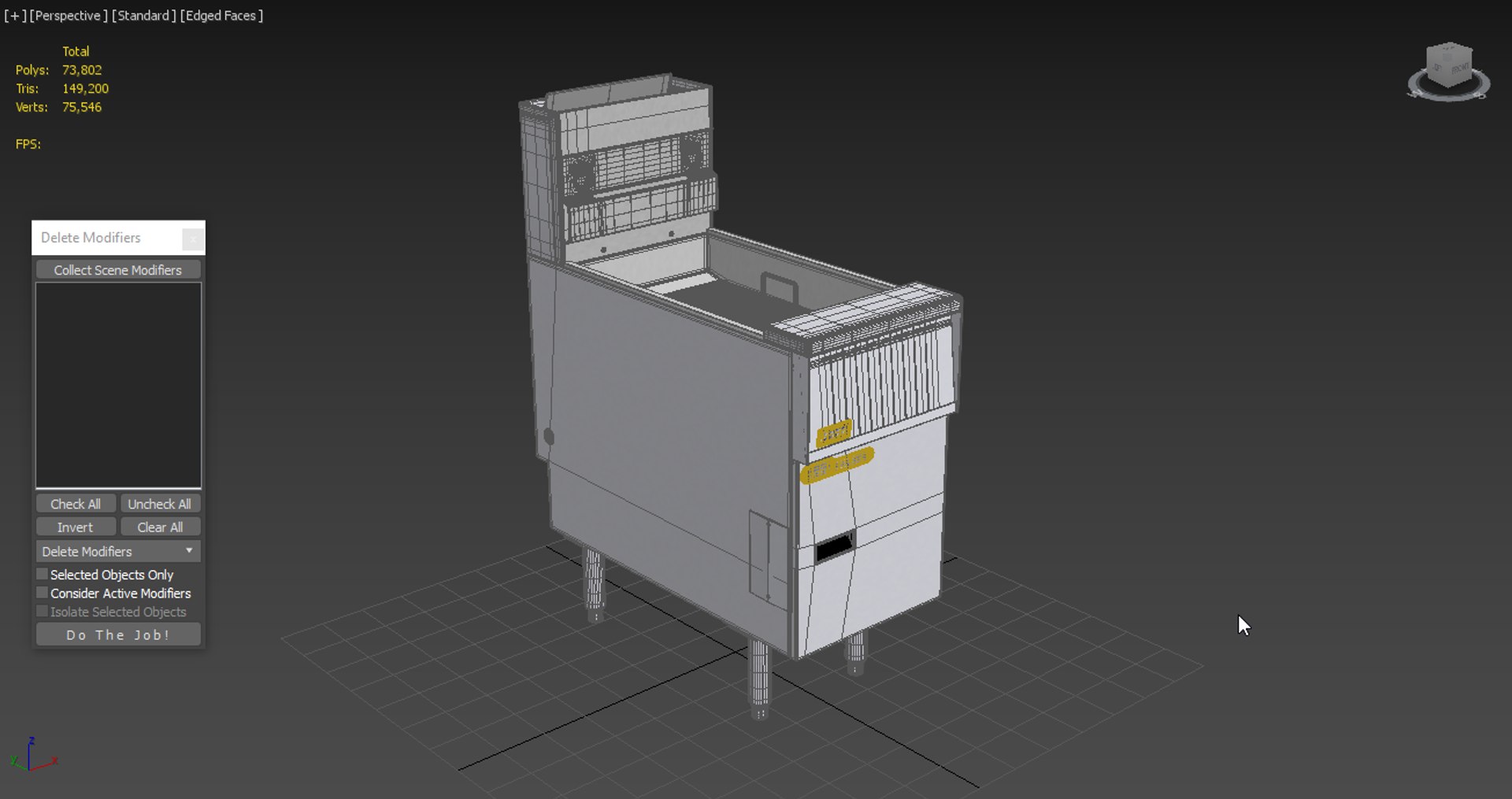Click inside the modifiers list box
This screenshot has height=799, width=1512.
[x=118, y=385]
